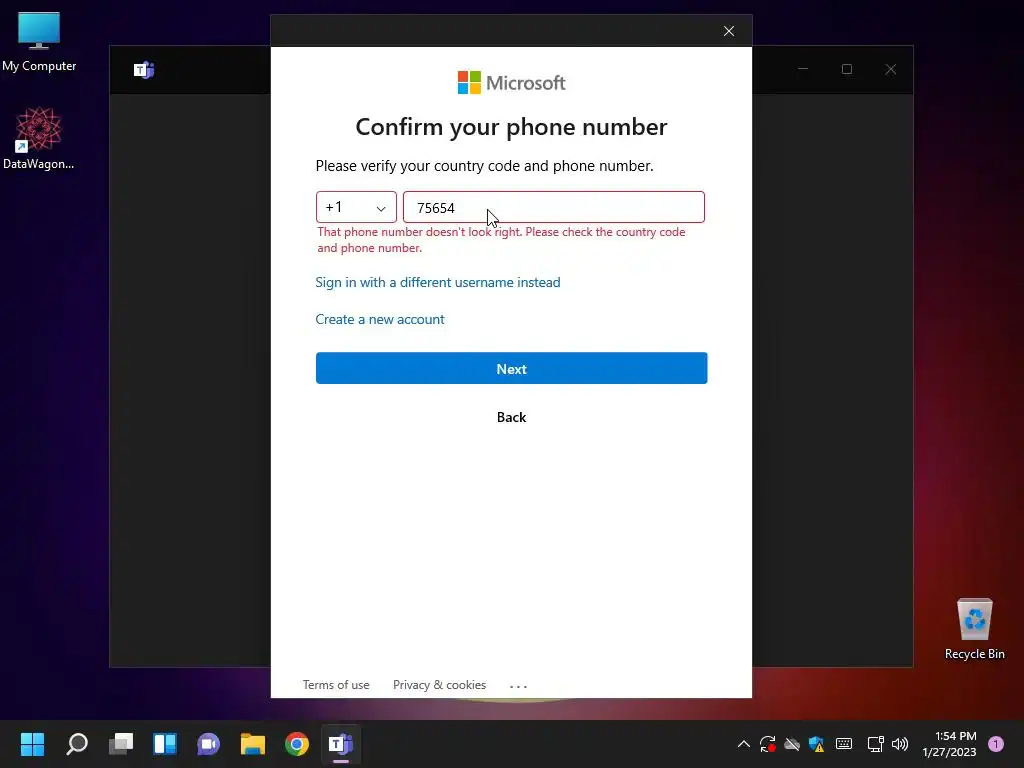Viewport: 1024px width, 768px height.
Task: Click the Create a new account link
Action: [379, 319]
